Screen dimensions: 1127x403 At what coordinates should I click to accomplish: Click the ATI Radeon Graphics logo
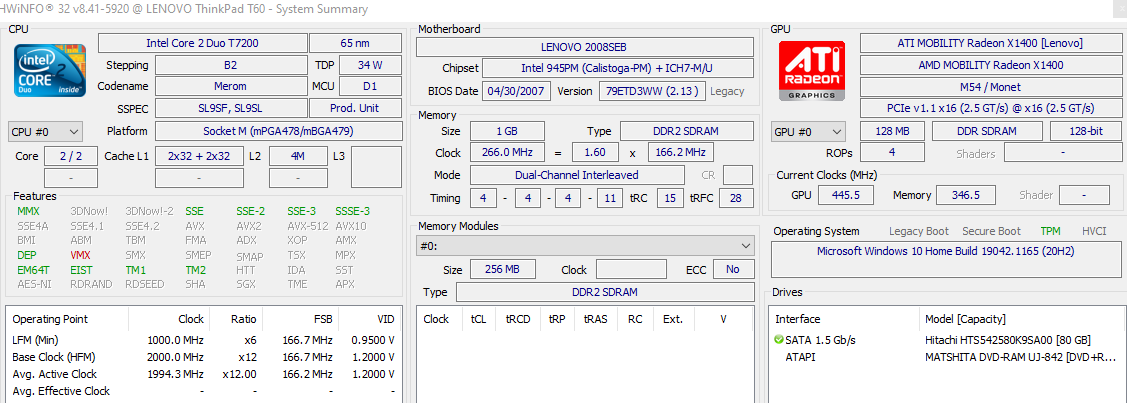tap(812, 70)
